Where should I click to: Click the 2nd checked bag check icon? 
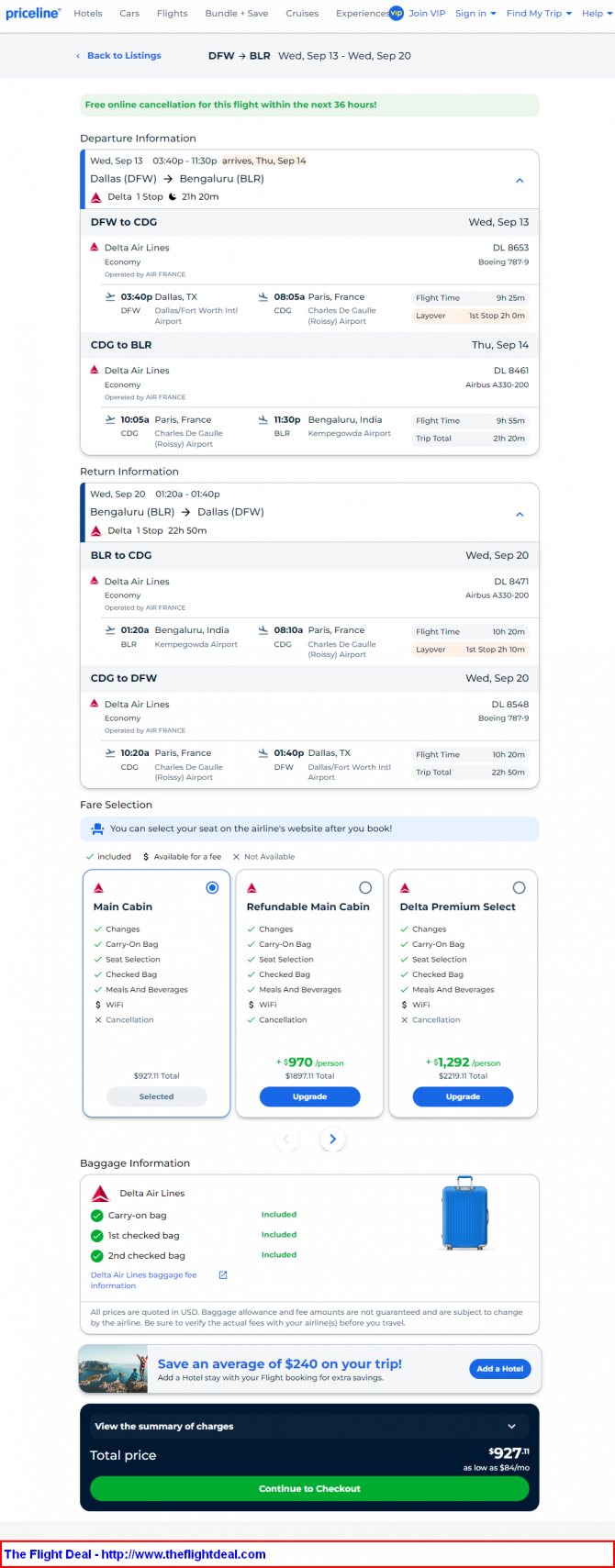pos(96,1255)
